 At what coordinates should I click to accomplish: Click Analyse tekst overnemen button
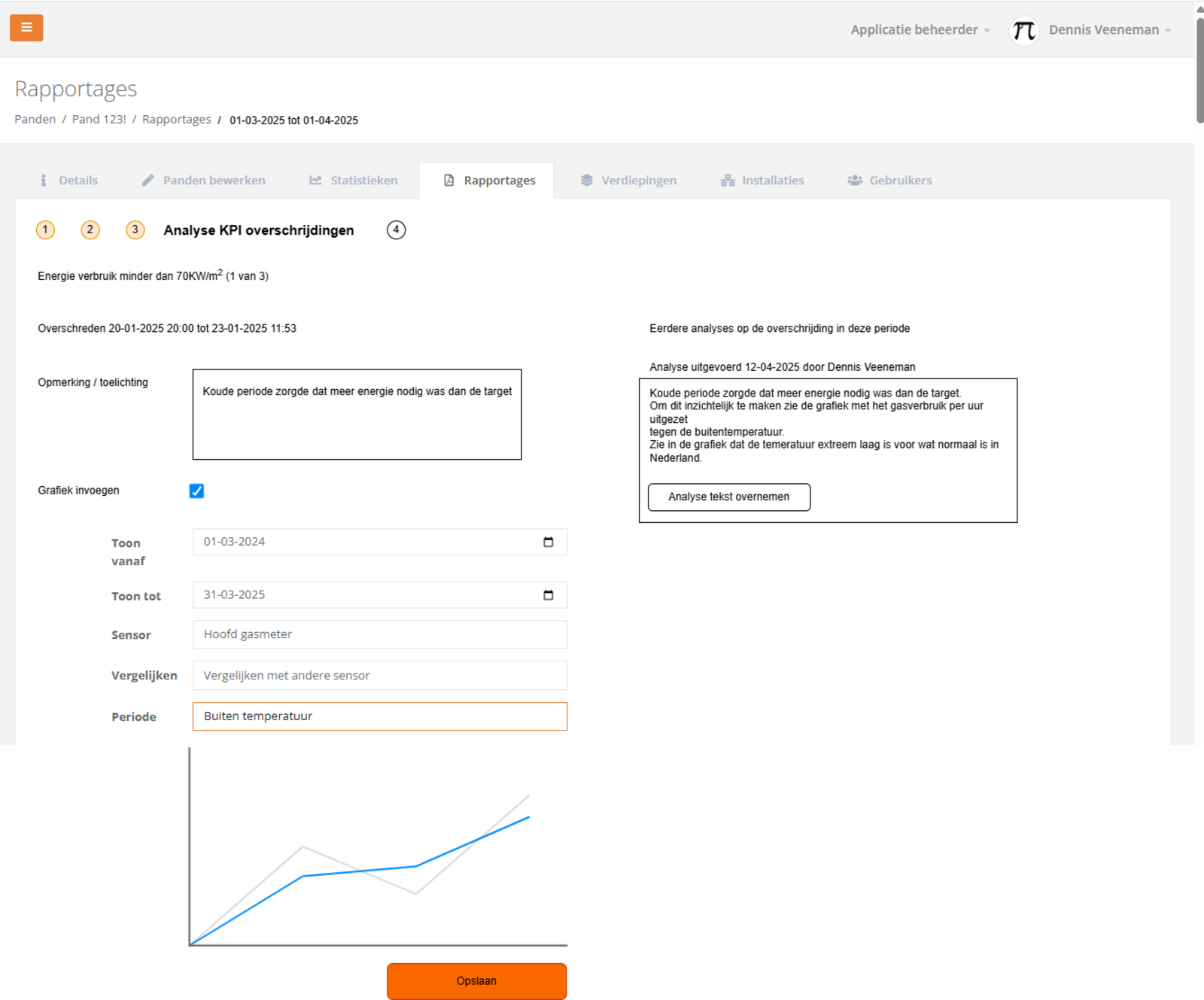729,497
